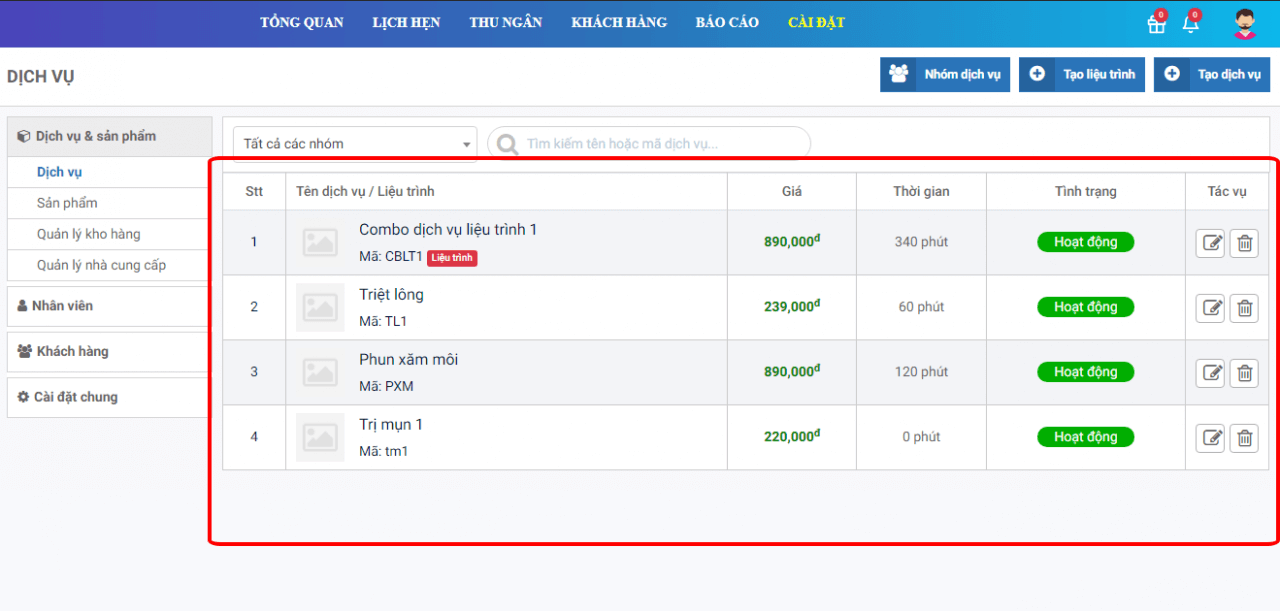The height and width of the screenshot is (611, 1280).
Task: Open the Tất cả các nhóm dropdown
Action: point(355,144)
